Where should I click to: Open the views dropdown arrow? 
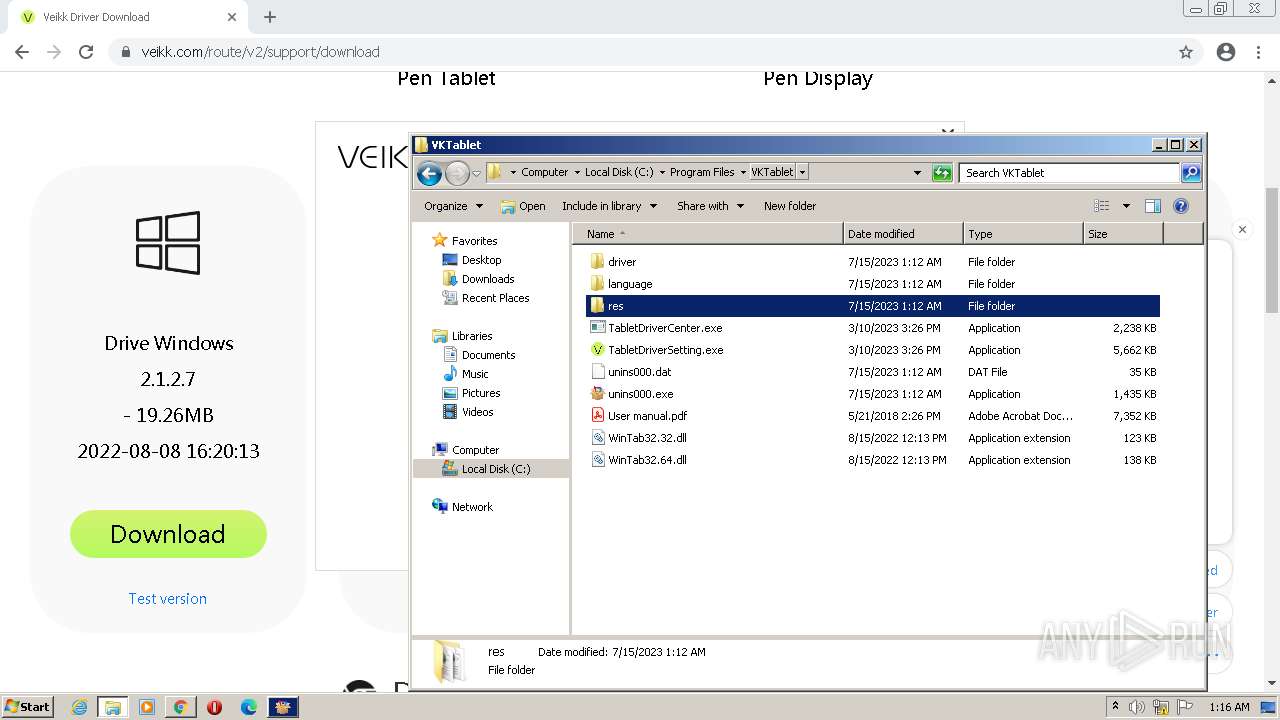pyautogui.click(x=1126, y=206)
